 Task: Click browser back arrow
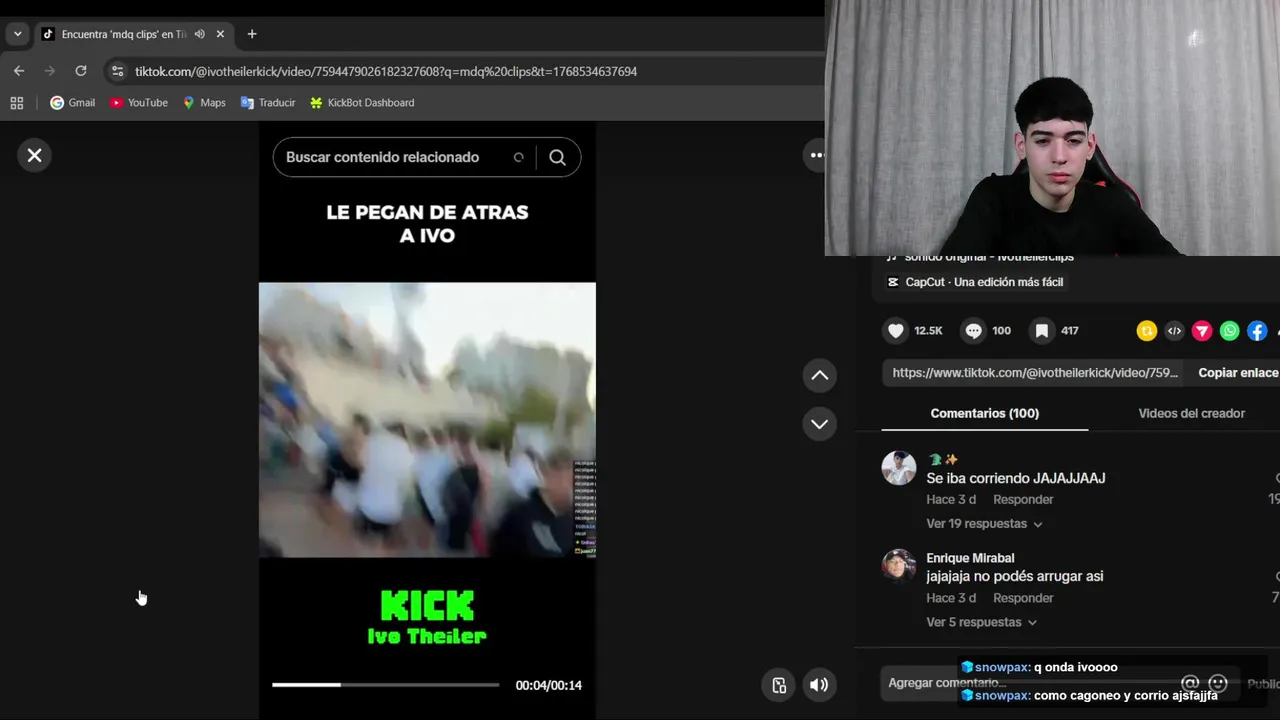19,71
